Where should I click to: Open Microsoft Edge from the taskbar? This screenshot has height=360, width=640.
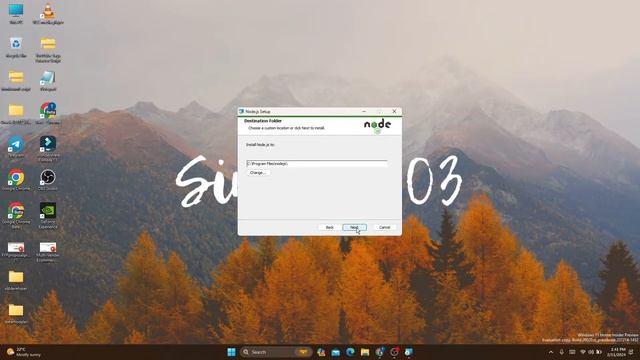coord(350,352)
